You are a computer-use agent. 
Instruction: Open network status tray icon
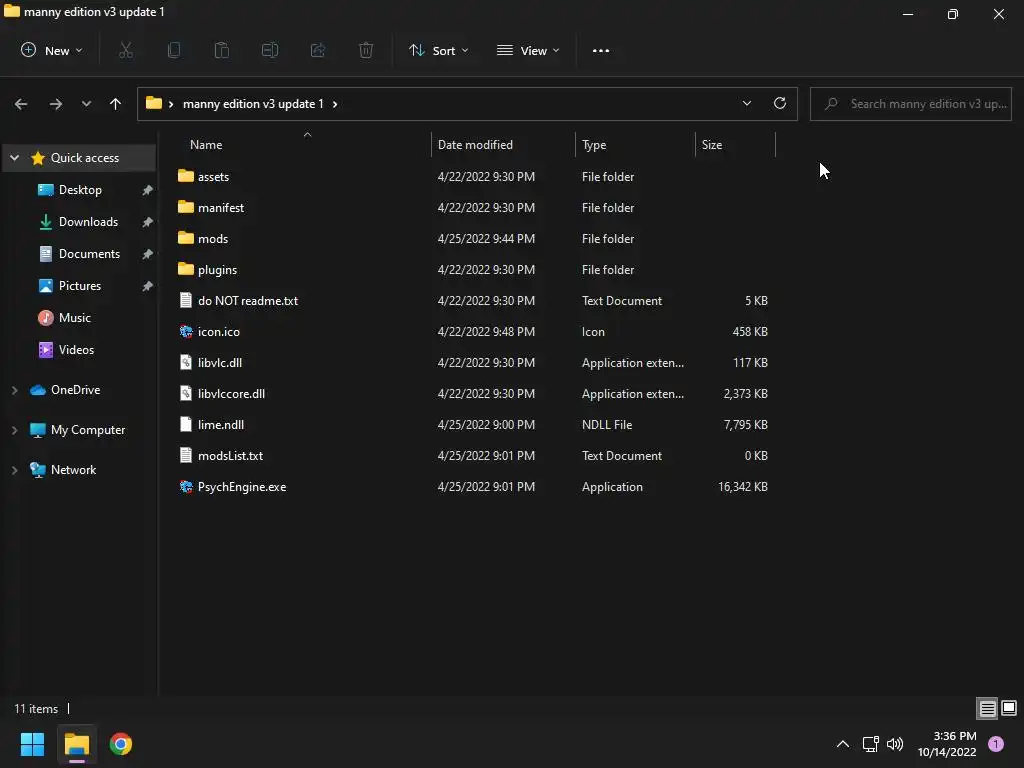point(871,744)
